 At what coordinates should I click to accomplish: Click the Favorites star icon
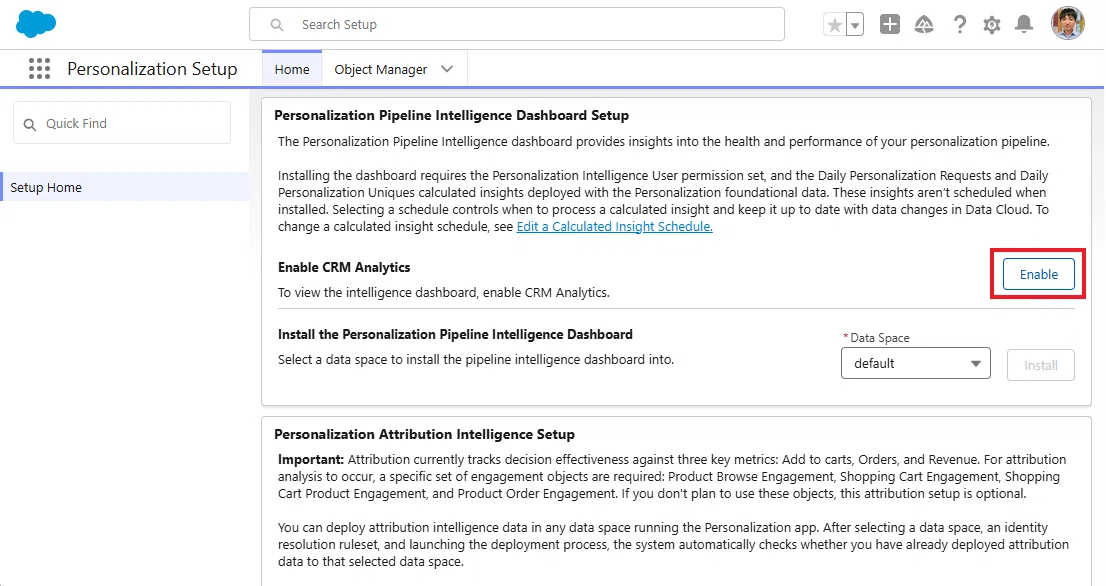tap(834, 25)
